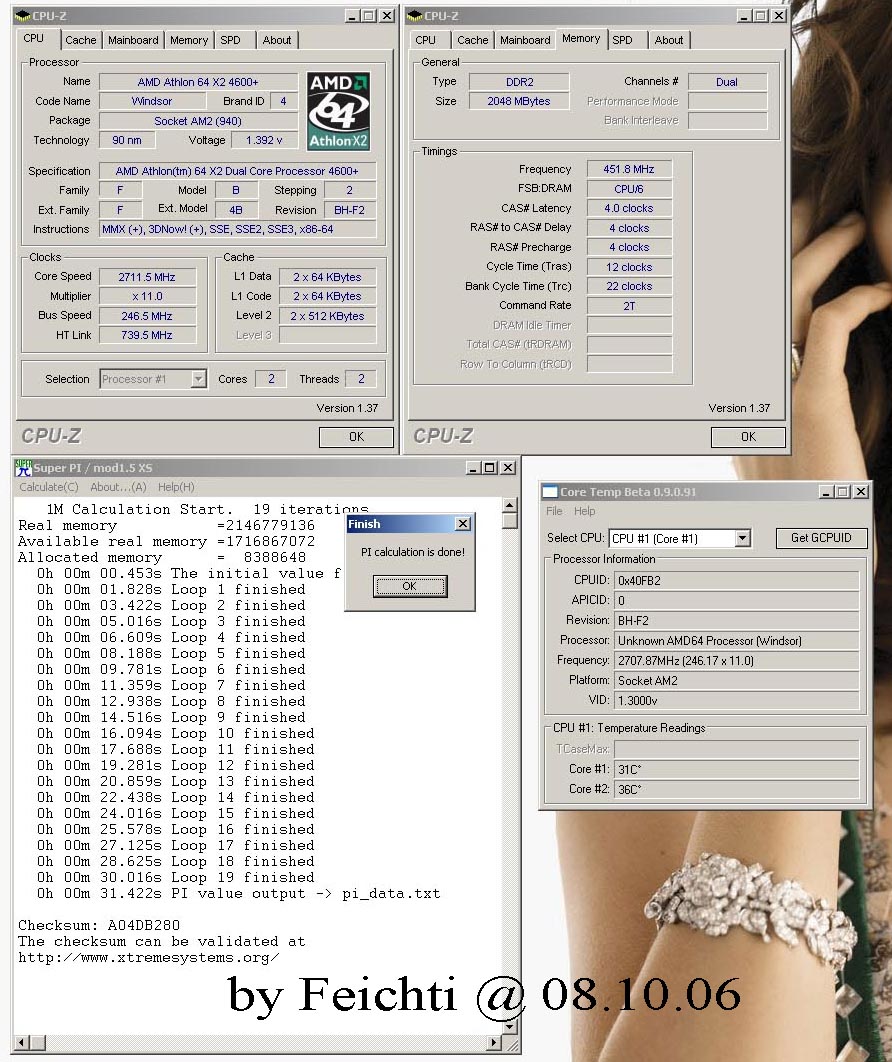
Task: Open Mainboard tab in right CPU-Z window
Action: [x=525, y=40]
